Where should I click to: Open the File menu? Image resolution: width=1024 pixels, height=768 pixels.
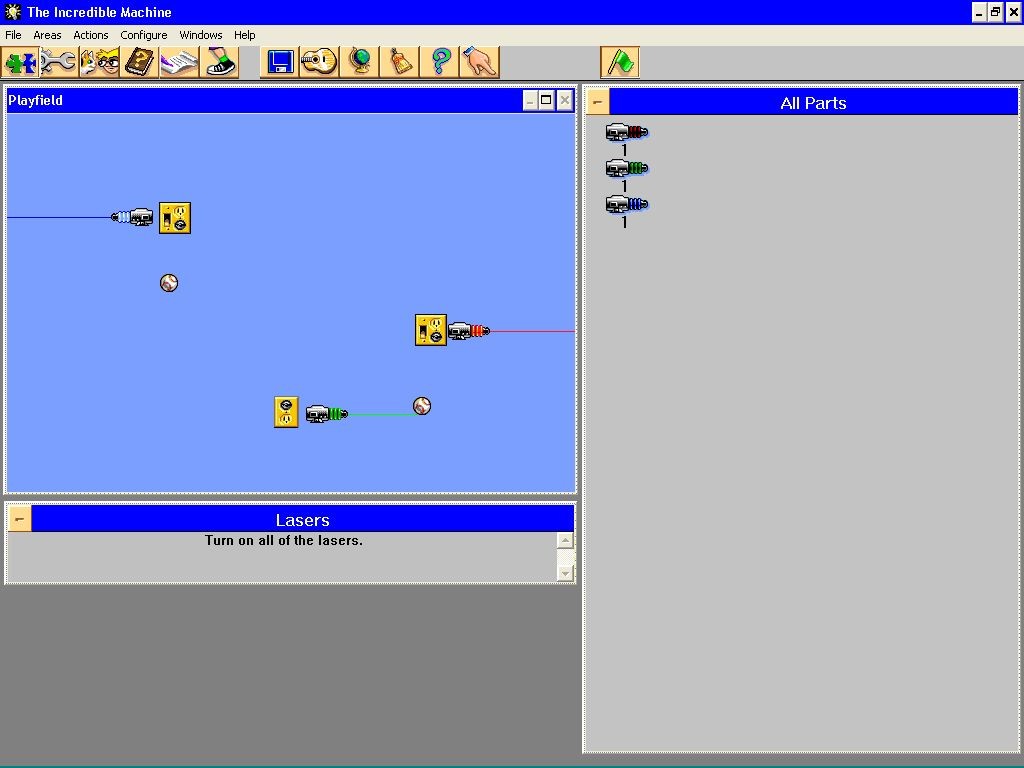pos(13,35)
